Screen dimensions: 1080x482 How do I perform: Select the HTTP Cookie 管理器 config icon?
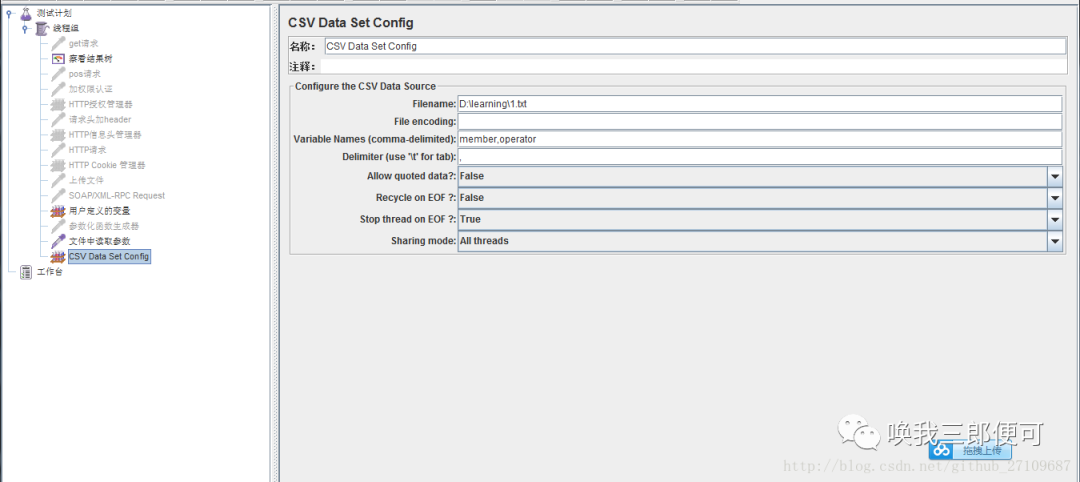point(59,165)
